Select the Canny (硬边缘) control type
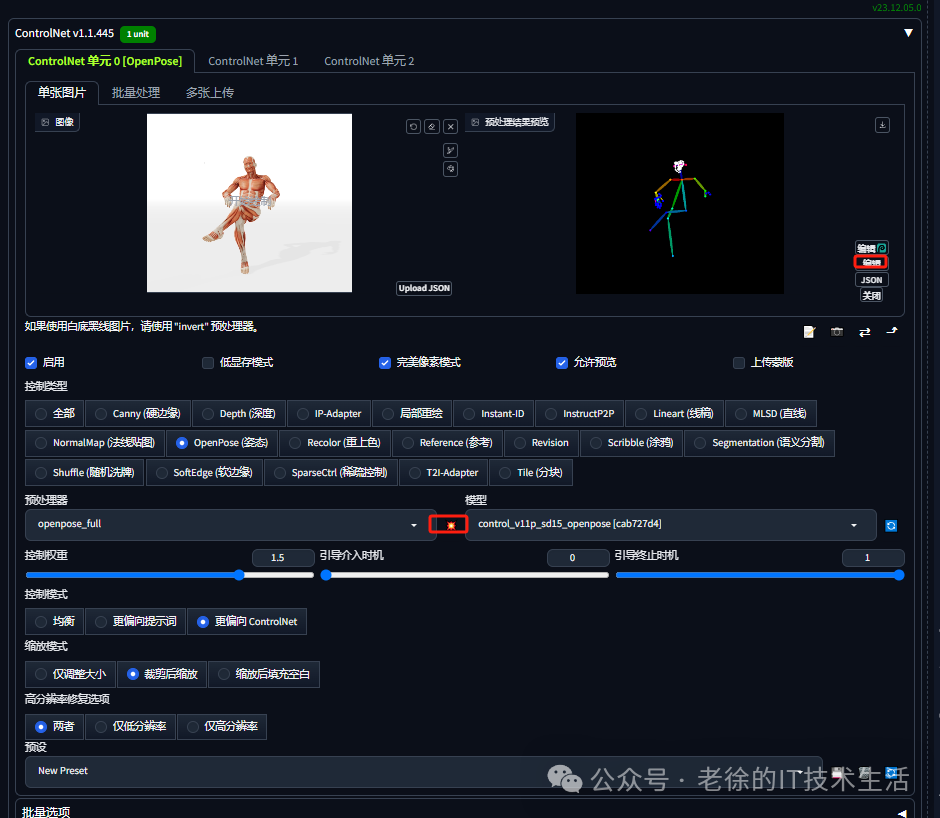Image resolution: width=940 pixels, height=818 pixels. 137,414
